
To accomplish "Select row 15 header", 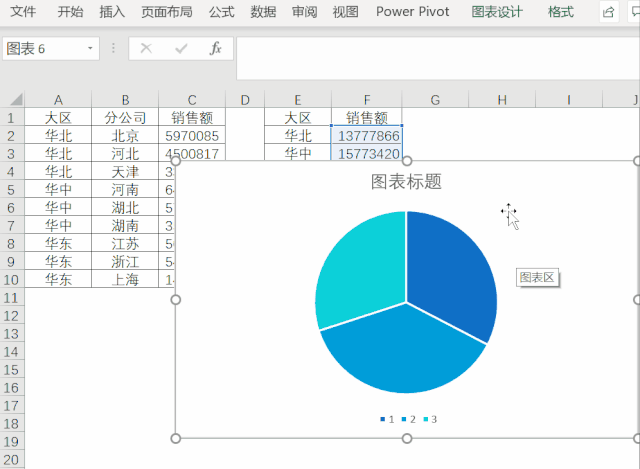I will pos(11,369).
